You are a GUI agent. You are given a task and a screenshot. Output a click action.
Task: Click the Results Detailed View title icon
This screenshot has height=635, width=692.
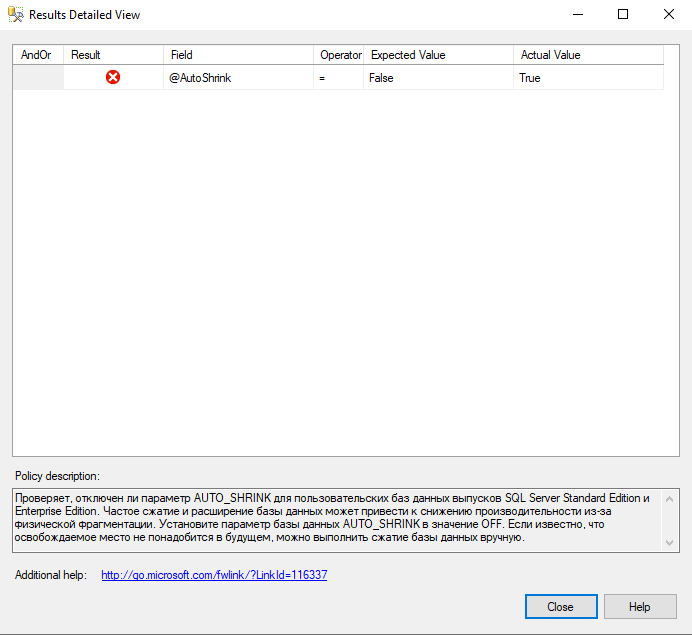[x=15, y=15]
